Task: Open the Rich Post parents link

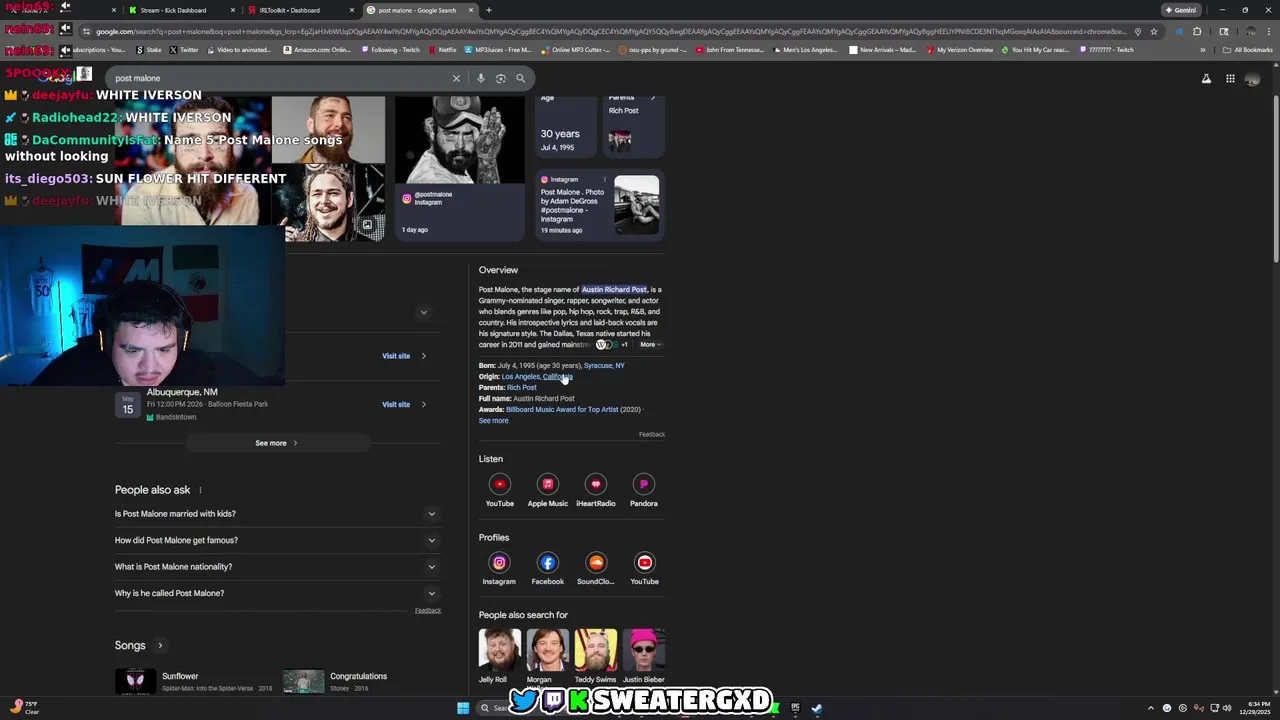Action: pos(521,388)
